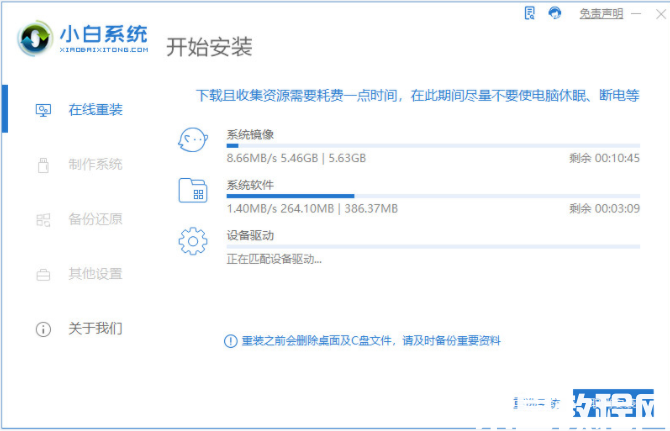Click the 小白系统 logo icon

point(35,38)
